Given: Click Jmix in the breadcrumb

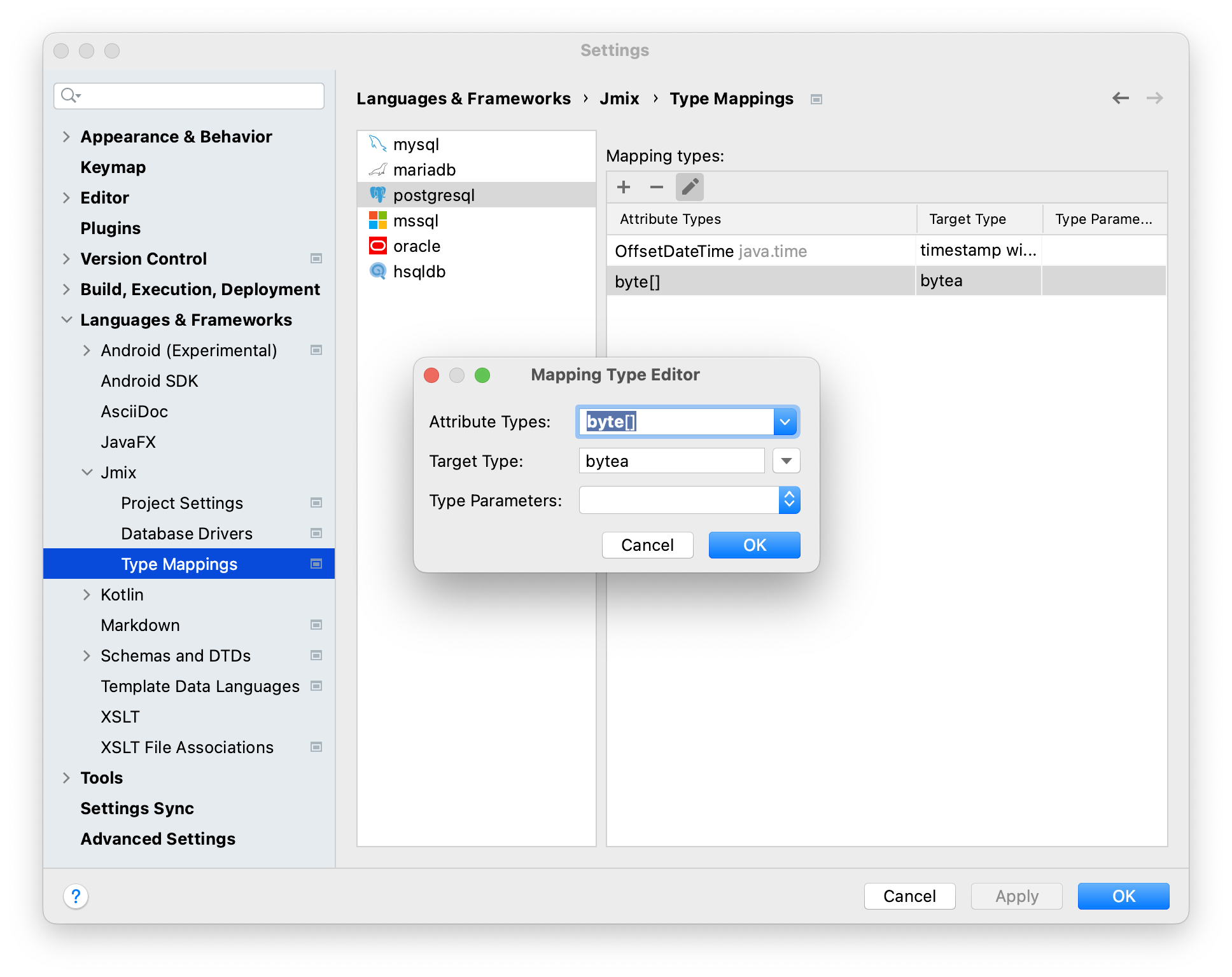Looking at the screenshot, I should coord(619,99).
